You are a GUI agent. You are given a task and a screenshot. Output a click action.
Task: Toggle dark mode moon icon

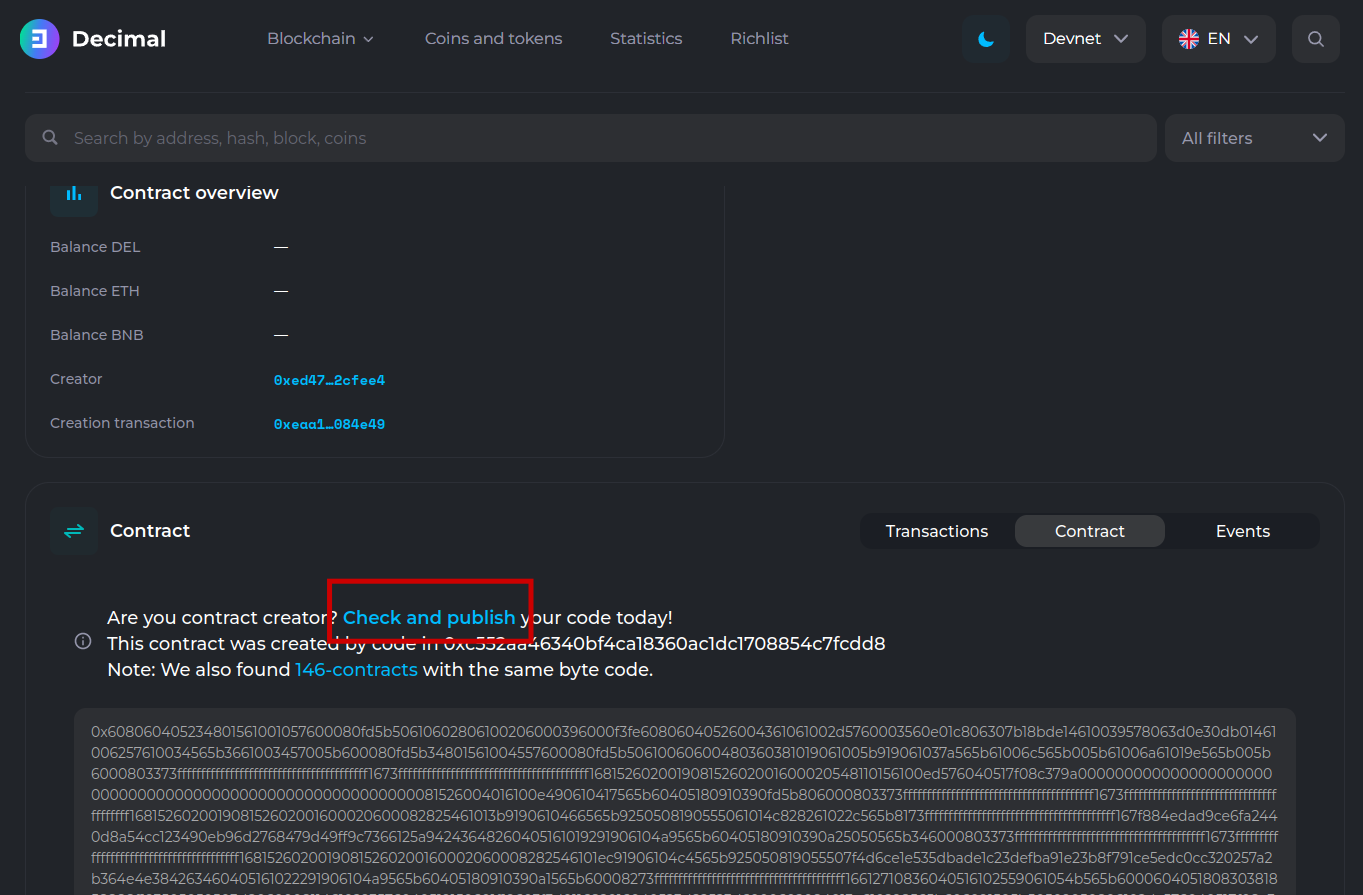(985, 39)
